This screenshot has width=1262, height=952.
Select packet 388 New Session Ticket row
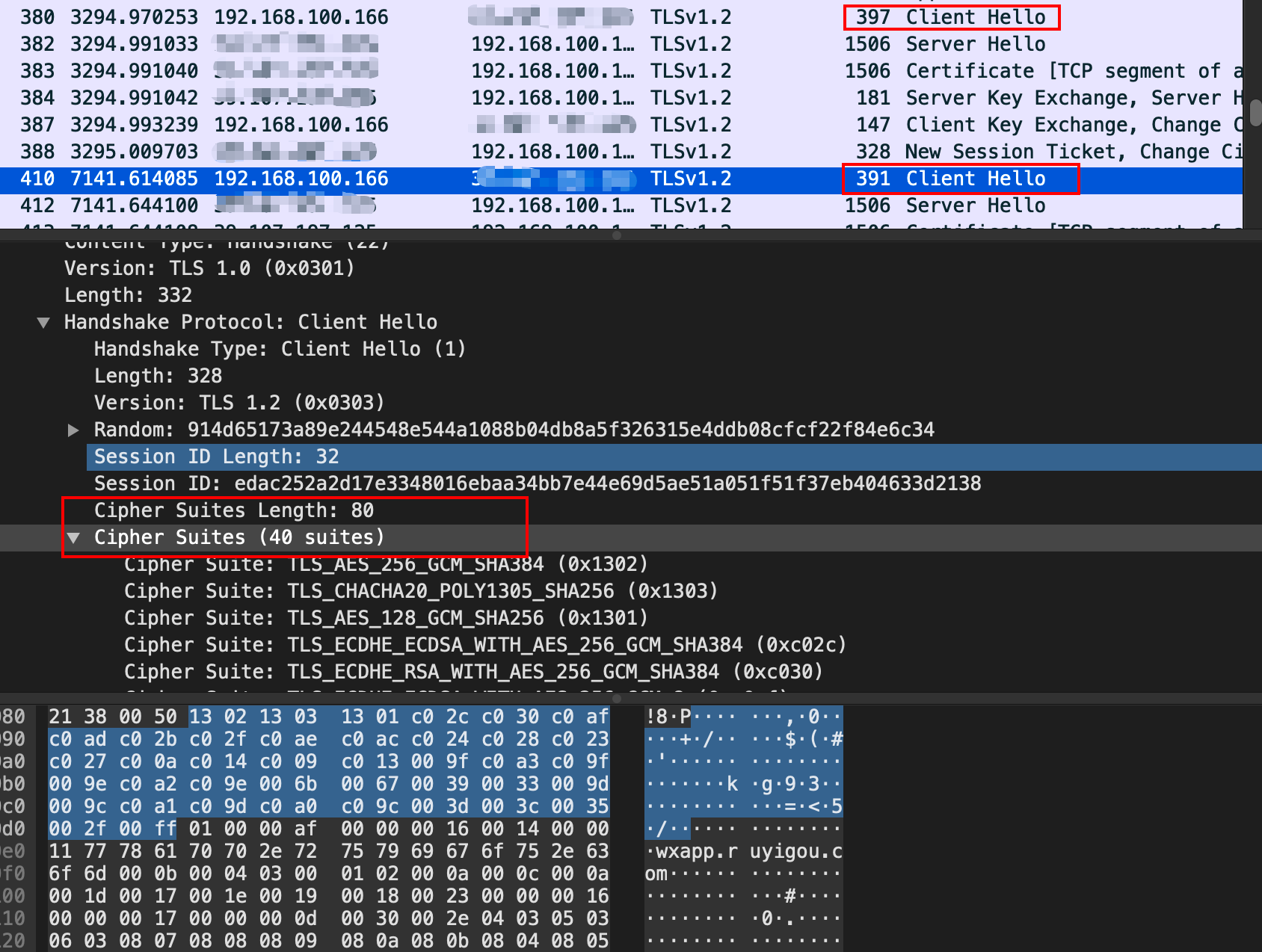coord(523,152)
